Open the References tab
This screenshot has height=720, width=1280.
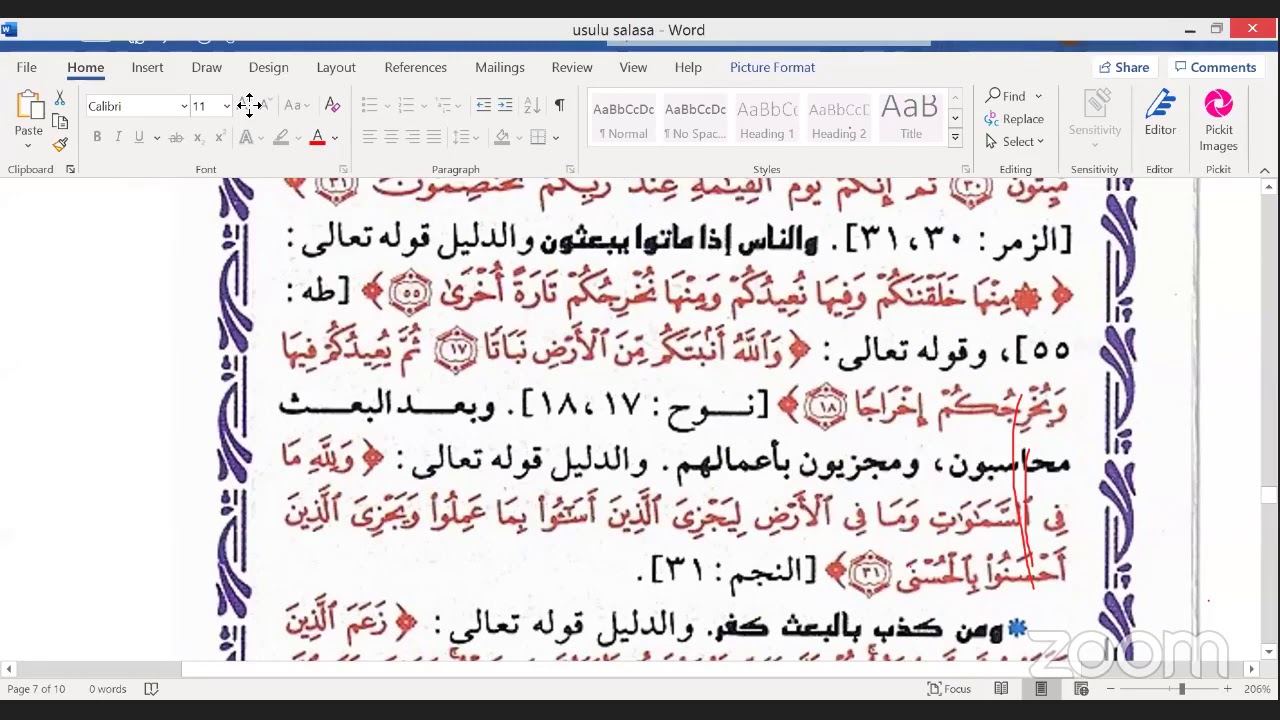coord(415,67)
